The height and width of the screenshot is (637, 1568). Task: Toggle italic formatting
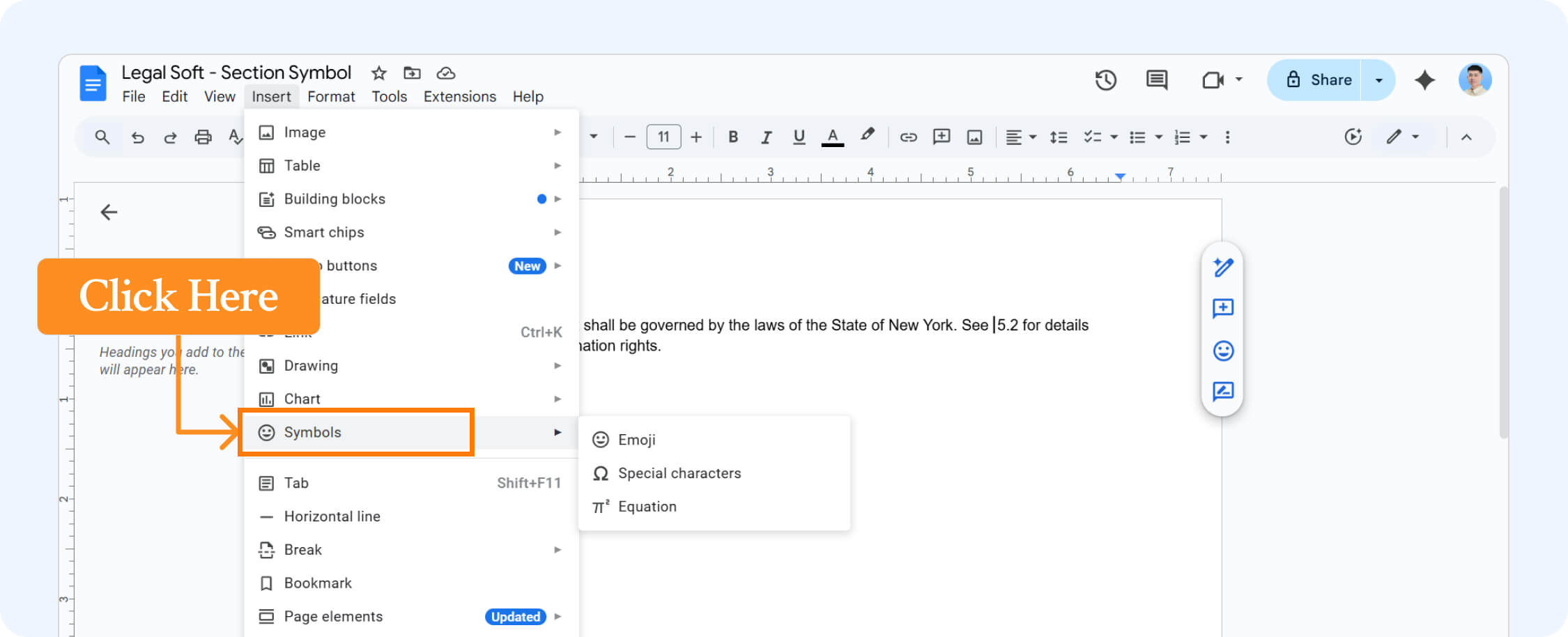pyautogui.click(x=766, y=137)
